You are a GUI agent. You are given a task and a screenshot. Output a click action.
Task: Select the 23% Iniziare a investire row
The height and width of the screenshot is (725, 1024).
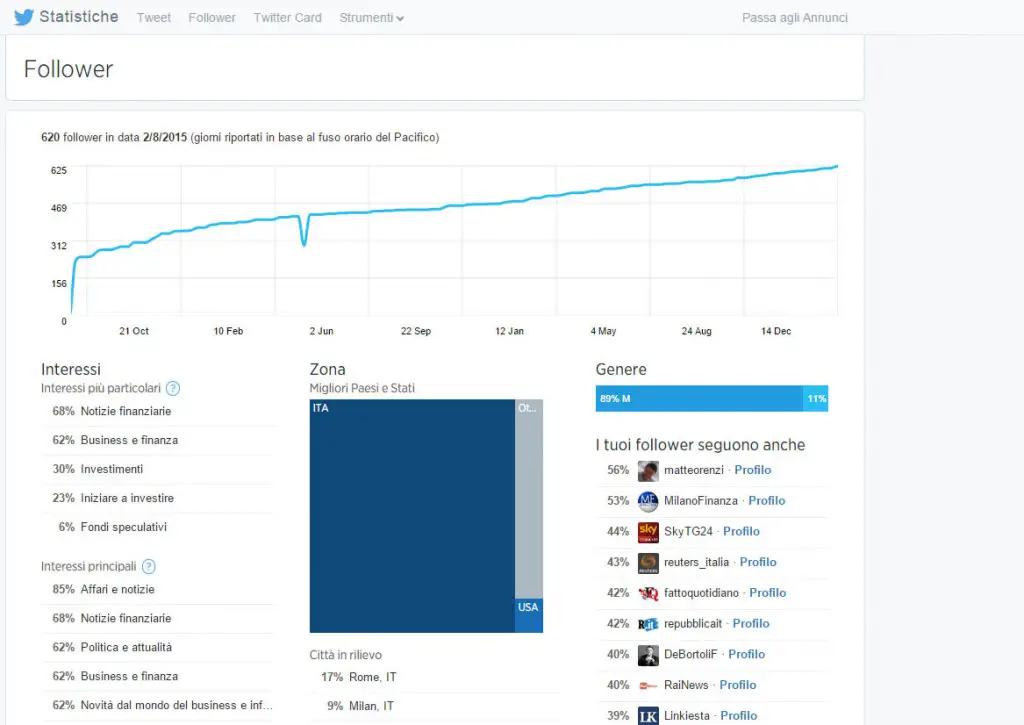(159, 498)
